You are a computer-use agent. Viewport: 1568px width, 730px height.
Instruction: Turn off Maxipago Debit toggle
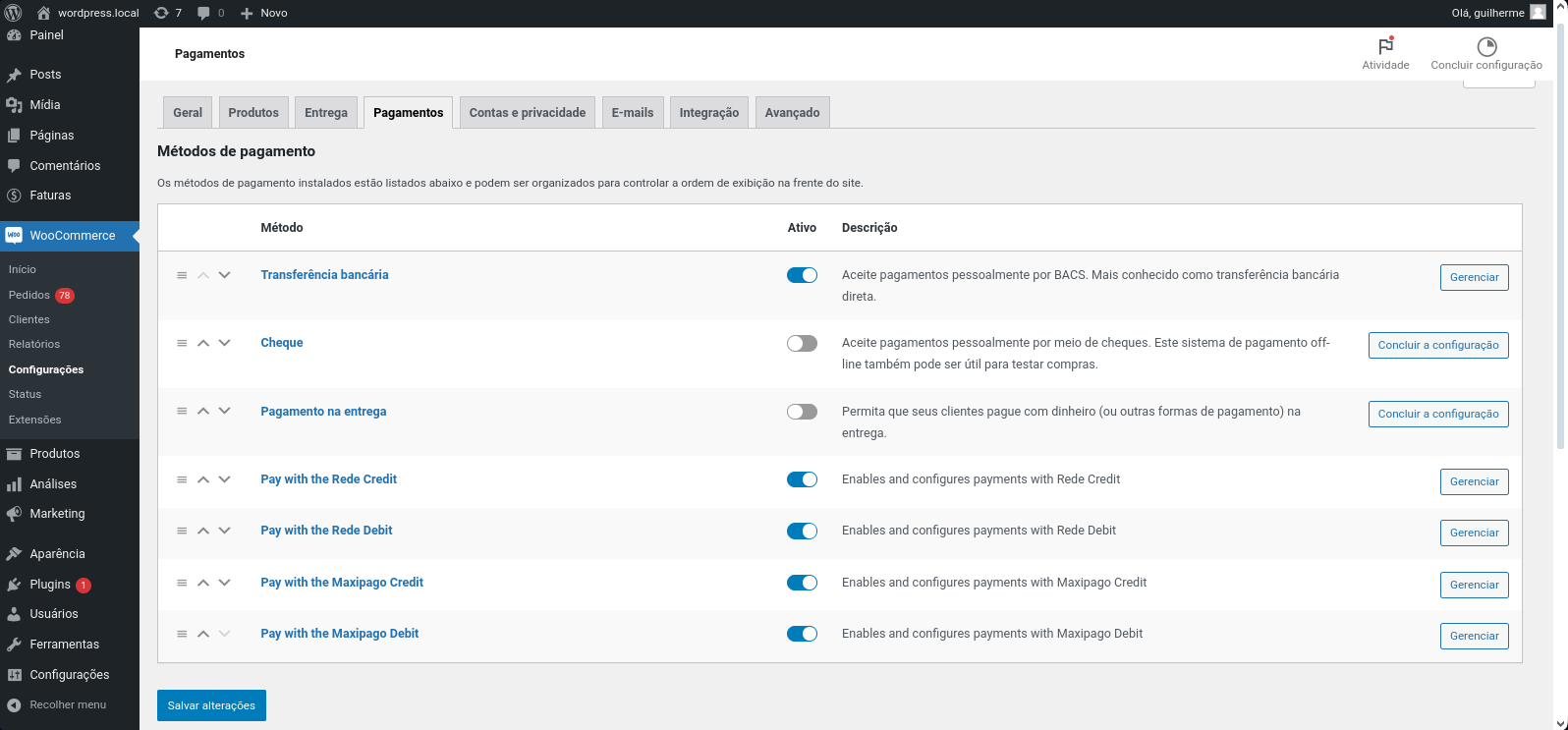click(x=802, y=634)
